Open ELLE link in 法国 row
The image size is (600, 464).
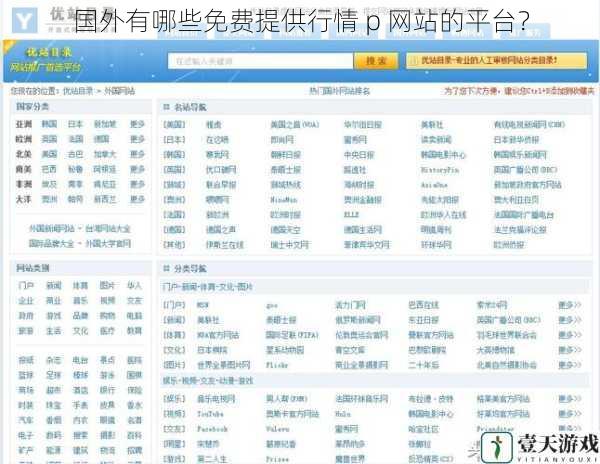pos(351,215)
